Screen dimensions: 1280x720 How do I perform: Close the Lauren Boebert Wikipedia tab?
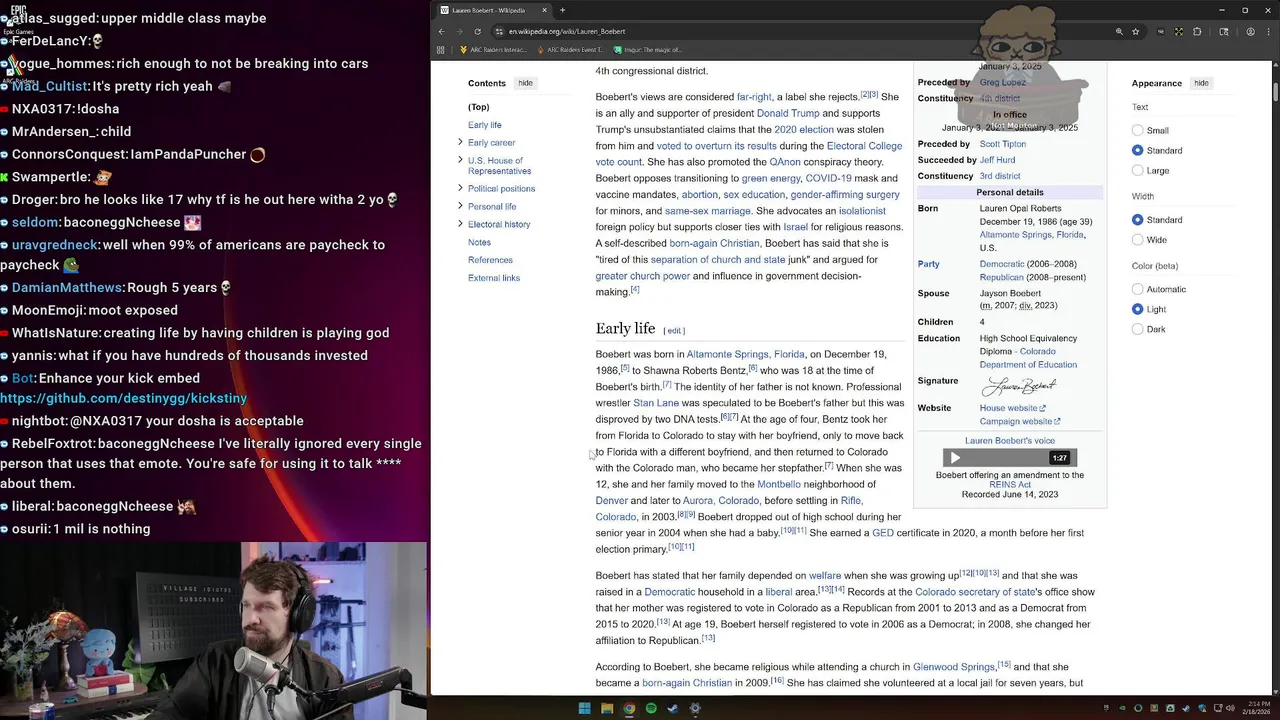pos(545,10)
